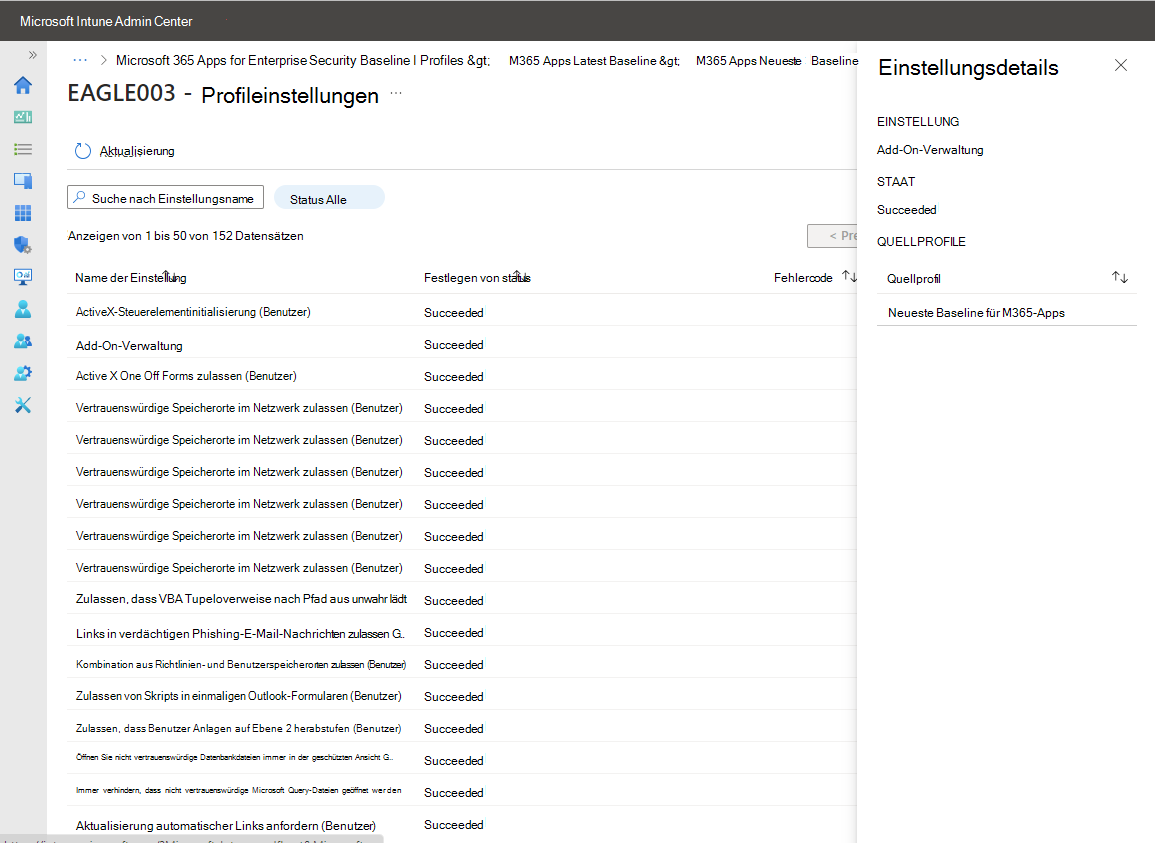1155x843 pixels.
Task: Open All services list icon
Action: 23,150
